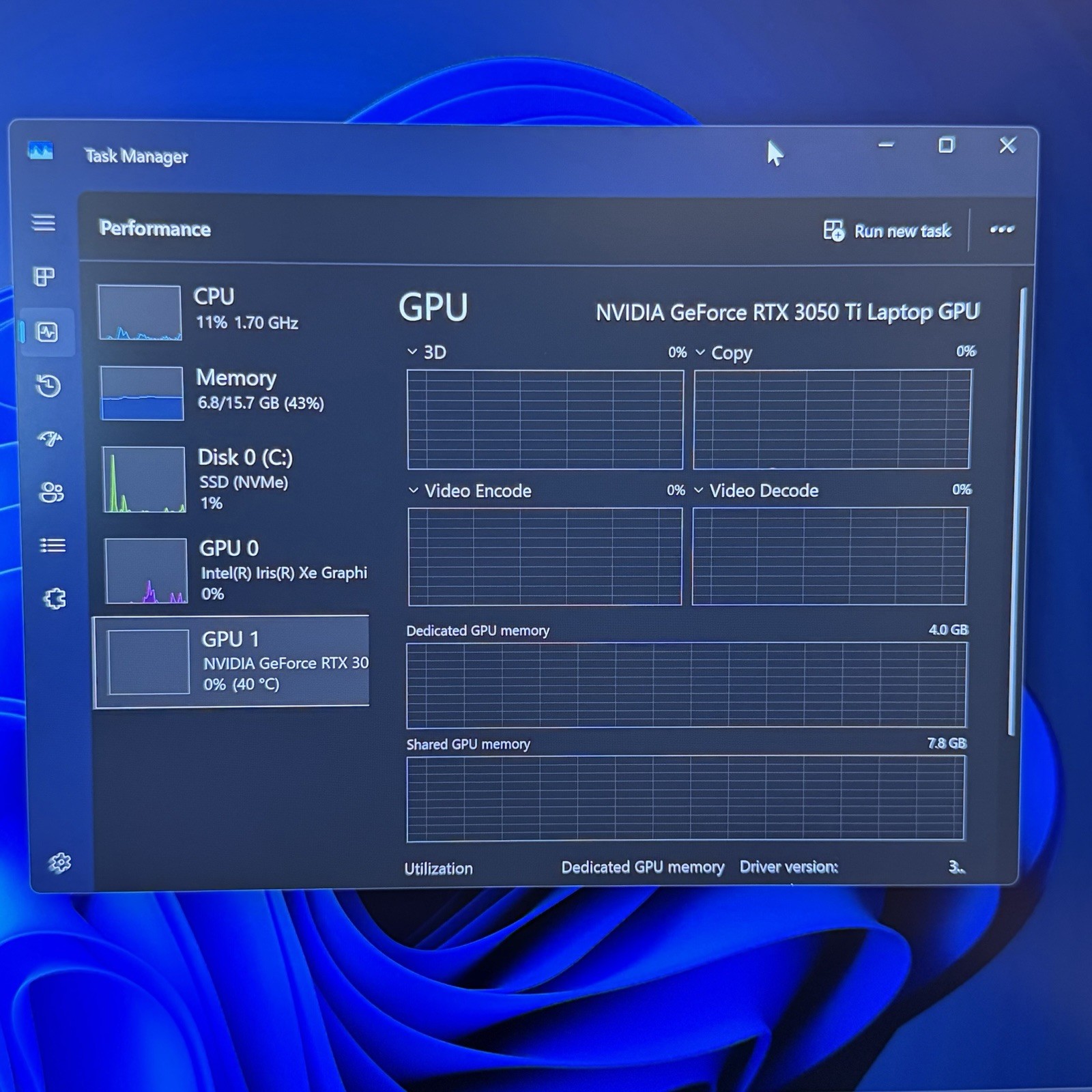Click the GPU 1 mini graph
1092x1092 pixels.
148,662
